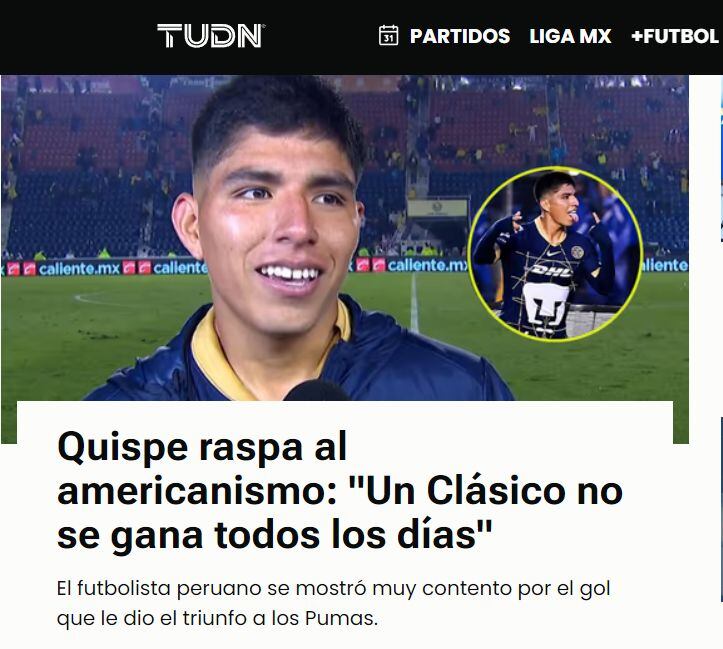Open the LIGA MX section
The width and height of the screenshot is (723, 649).
570,36
